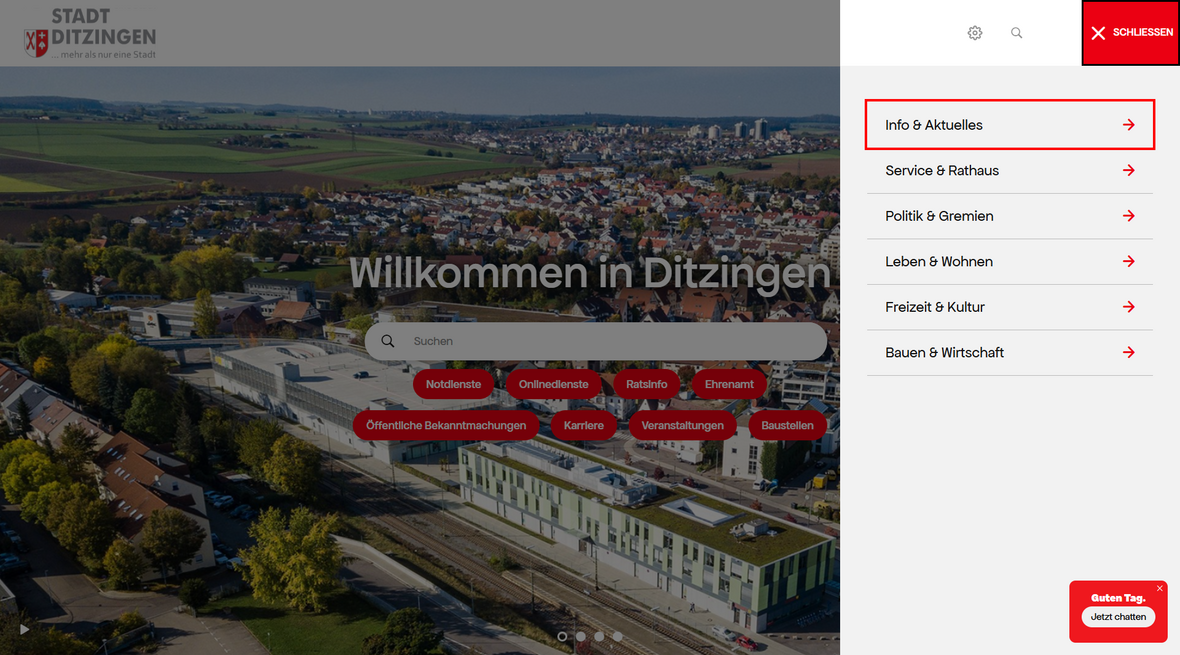Expand the Leben & Wohnen section
This screenshot has height=655, width=1180.
click(x=938, y=261)
